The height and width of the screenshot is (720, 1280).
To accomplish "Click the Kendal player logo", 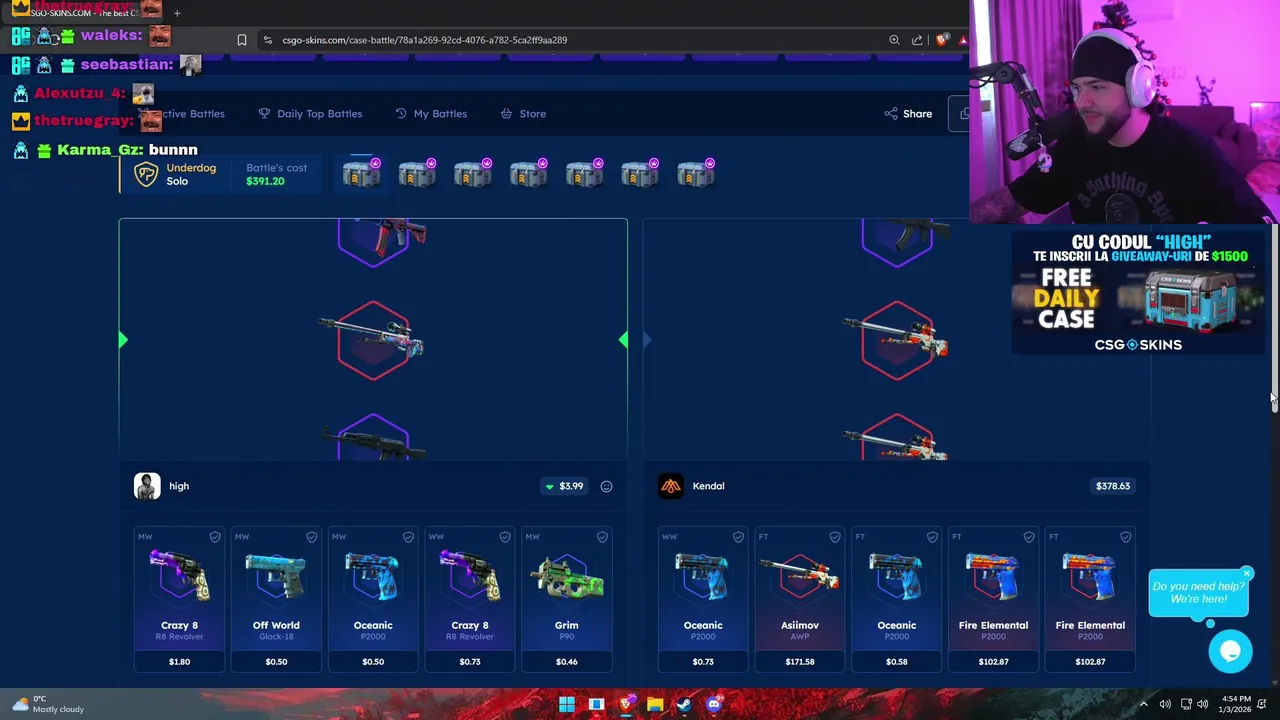I will coord(670,486).
